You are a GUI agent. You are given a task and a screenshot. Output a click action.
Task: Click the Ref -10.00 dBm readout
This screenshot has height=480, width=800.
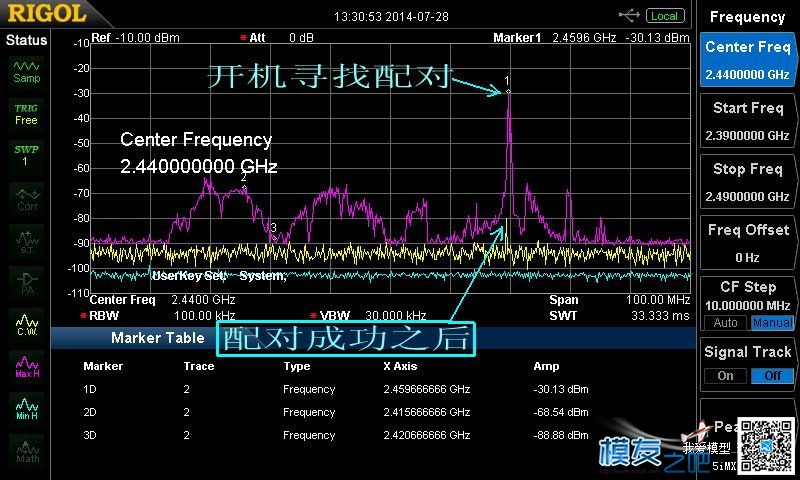(135, 38)
